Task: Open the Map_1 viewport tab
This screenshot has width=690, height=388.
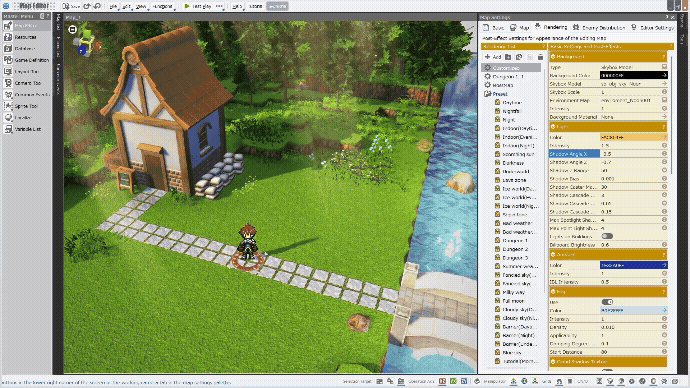Action: click(x=73, y=17)
